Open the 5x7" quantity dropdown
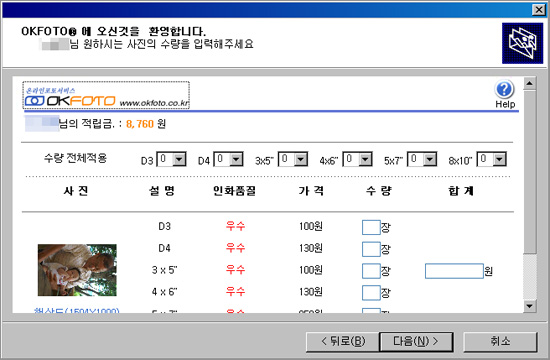This screenshot has height=360, width=550. pos(430,160)
